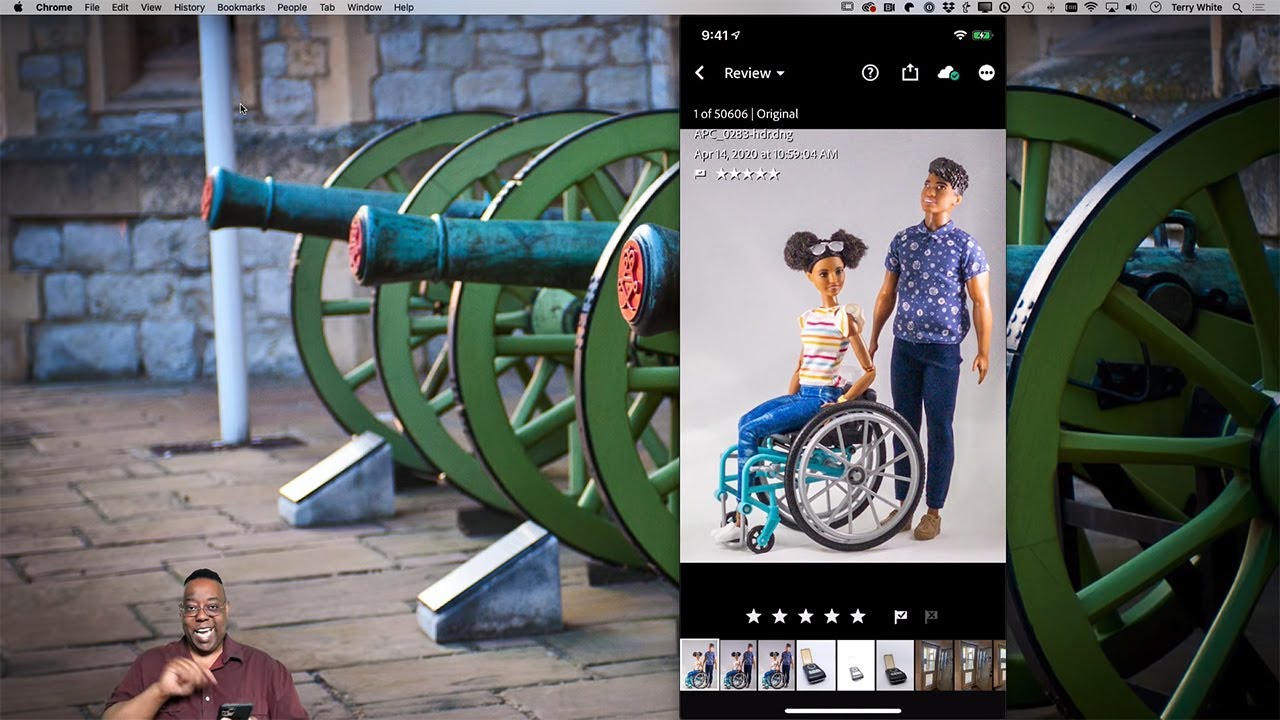Open the Dropbox menu bar icon
This screenshot has width=1280, height=720.
950,7
